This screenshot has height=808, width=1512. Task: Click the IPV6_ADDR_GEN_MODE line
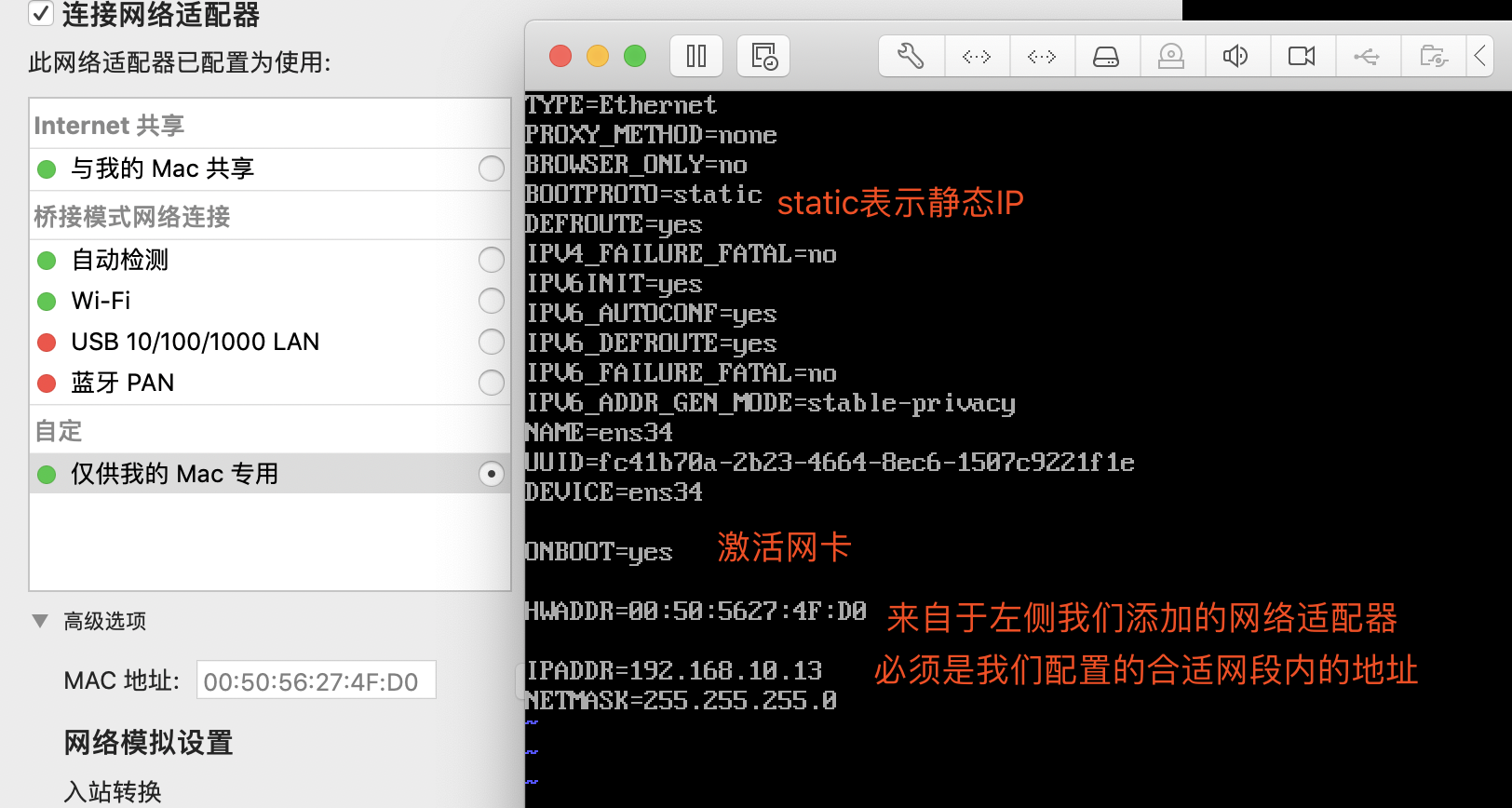770,403
